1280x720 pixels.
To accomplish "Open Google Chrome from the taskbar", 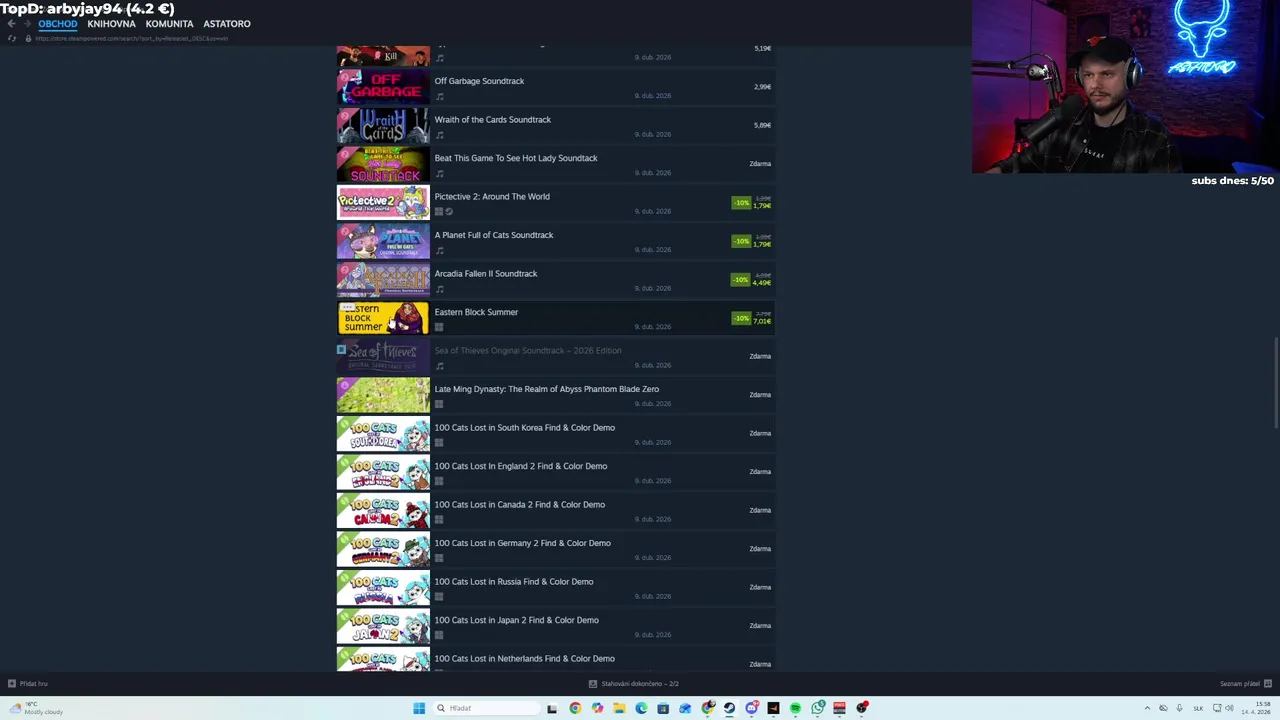I will pos(575,708).
